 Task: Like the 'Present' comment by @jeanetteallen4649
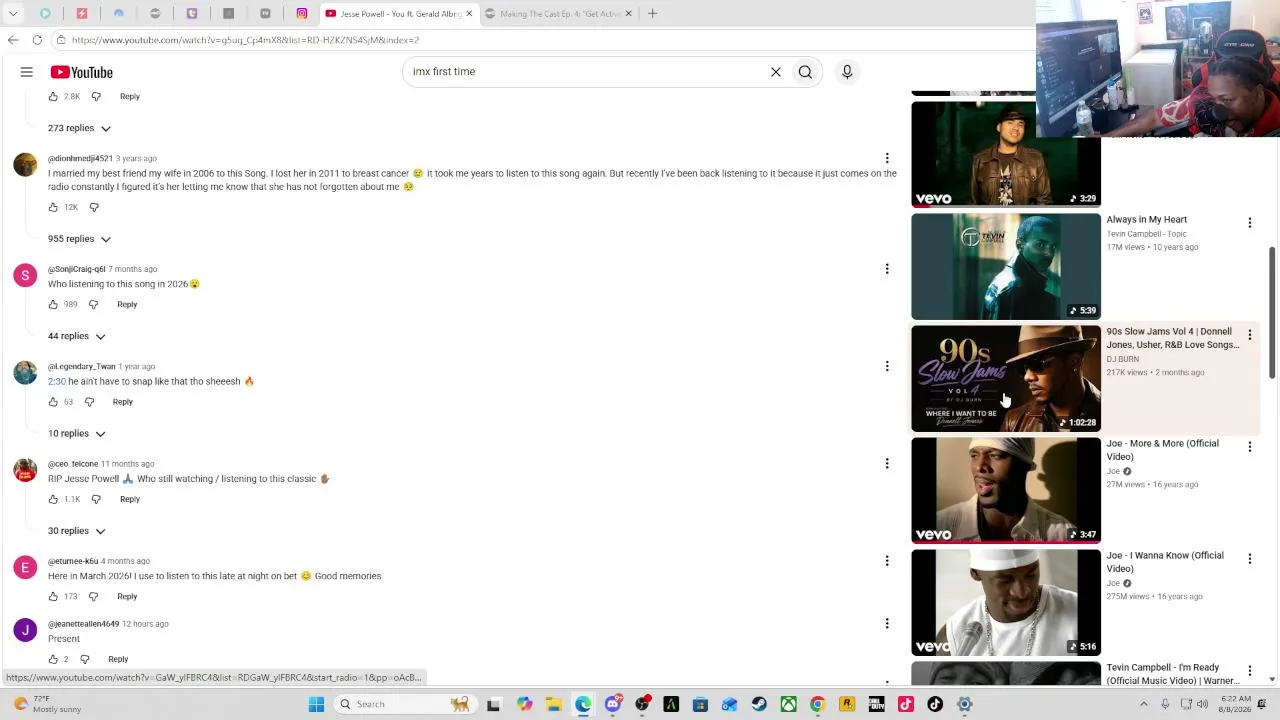tap(53, 659)
